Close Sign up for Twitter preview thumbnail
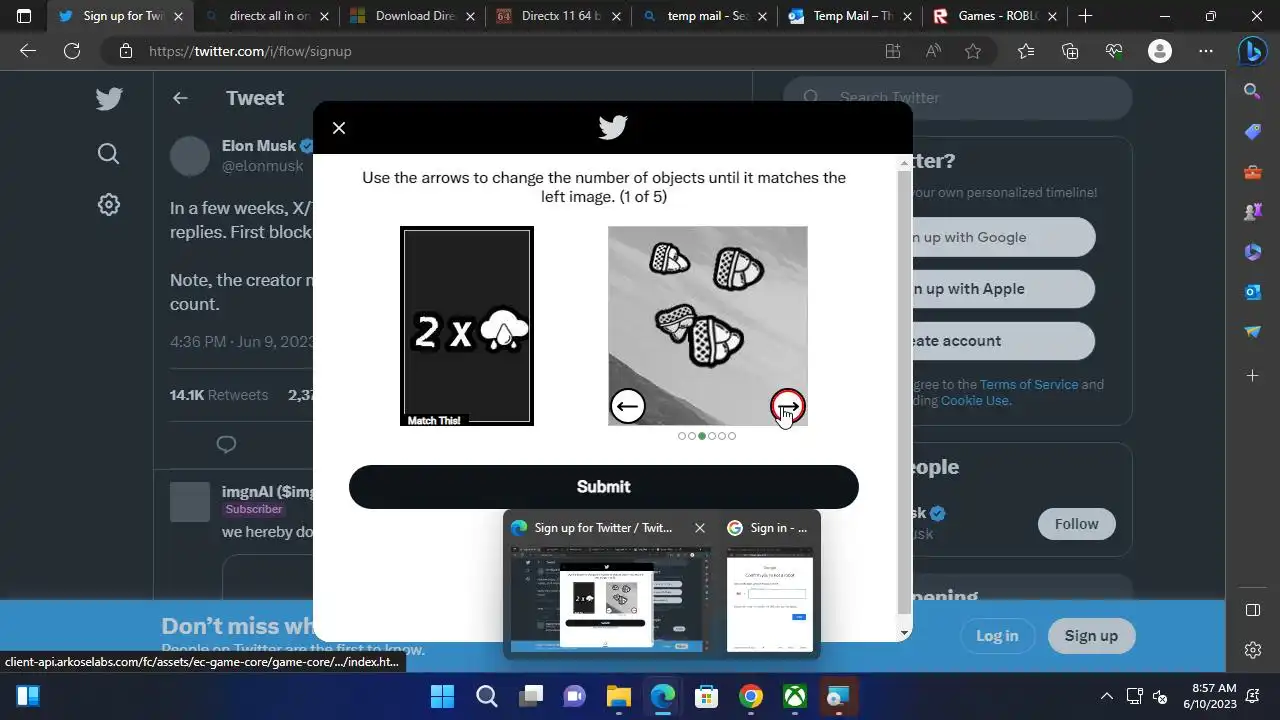Screen dimensions: 1280x720 700,528
